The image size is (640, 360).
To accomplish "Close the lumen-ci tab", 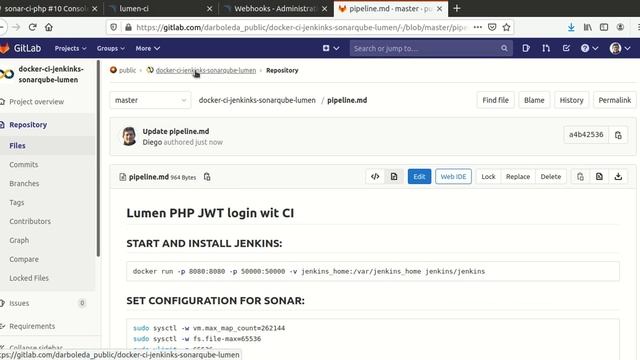I will click(209, 8).
